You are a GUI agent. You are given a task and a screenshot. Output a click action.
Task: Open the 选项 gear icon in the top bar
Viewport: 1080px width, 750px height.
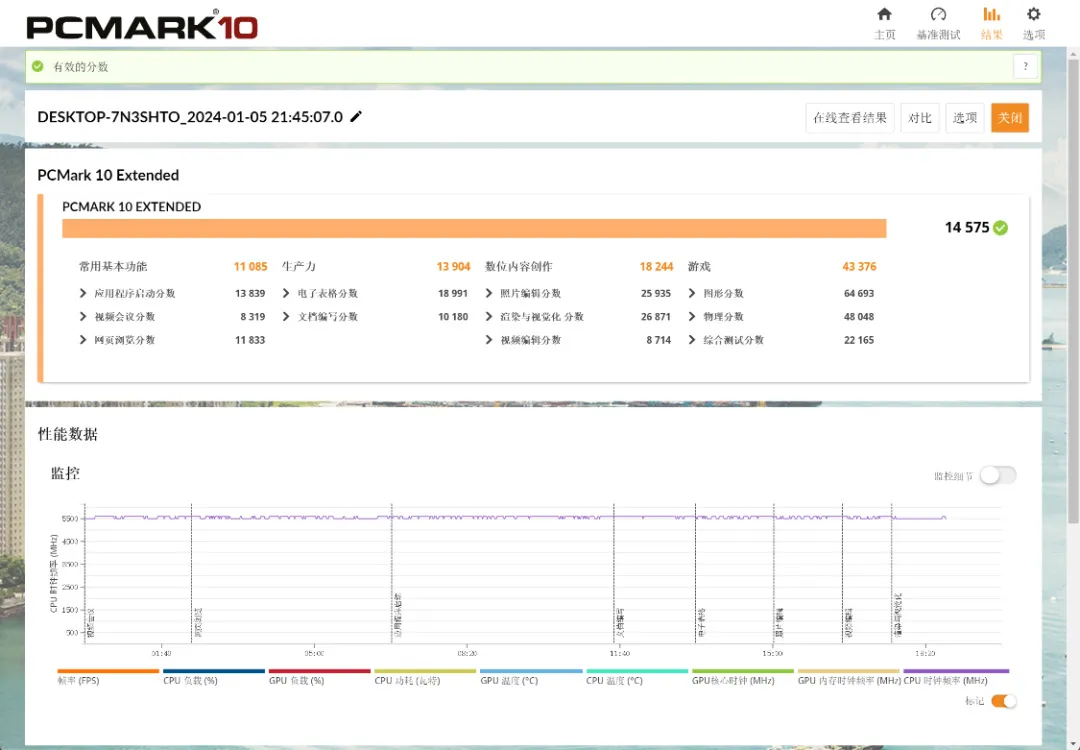(x=1033, y=14)
